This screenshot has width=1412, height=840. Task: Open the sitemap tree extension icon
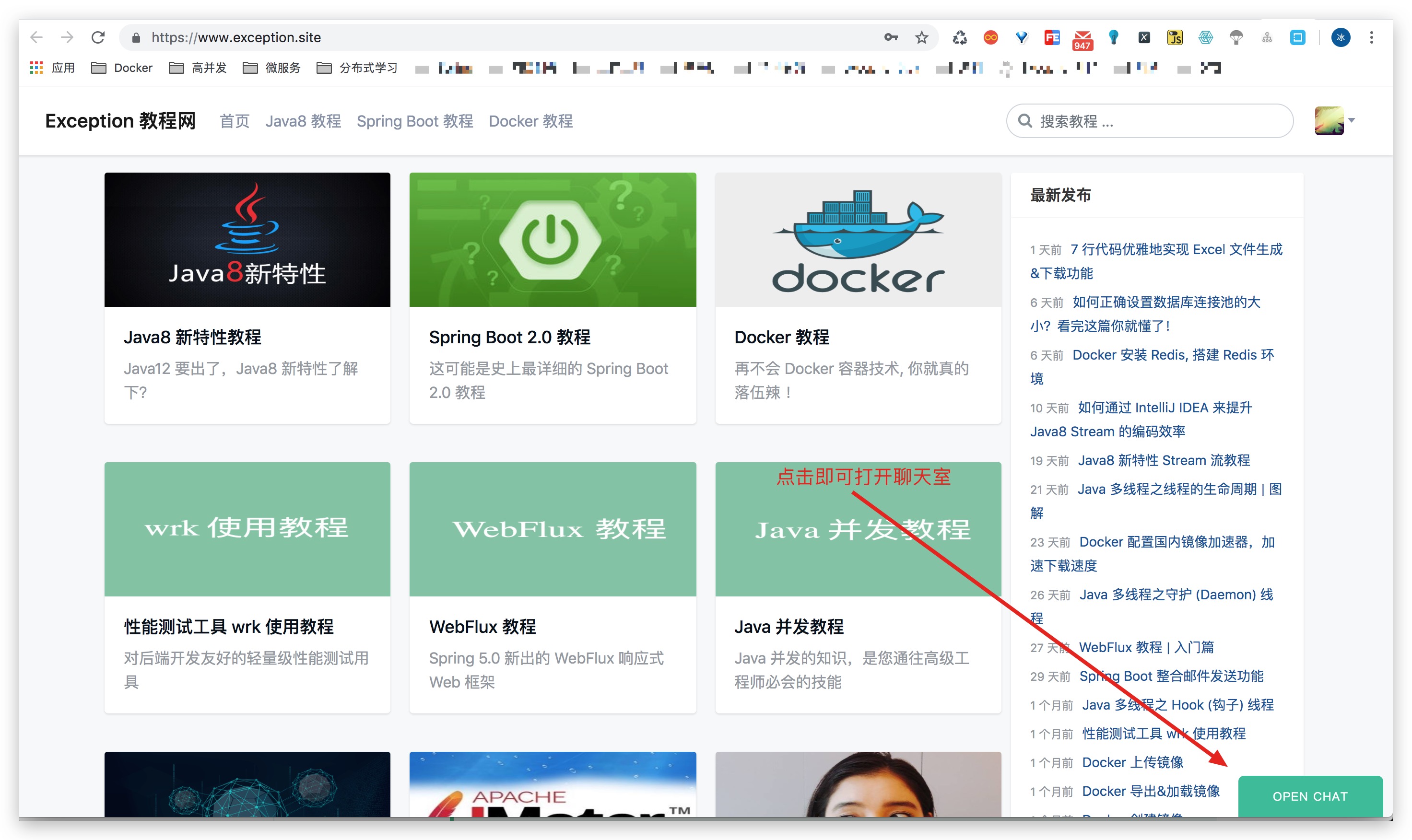pyautogui.click(x=1267, y=37)
